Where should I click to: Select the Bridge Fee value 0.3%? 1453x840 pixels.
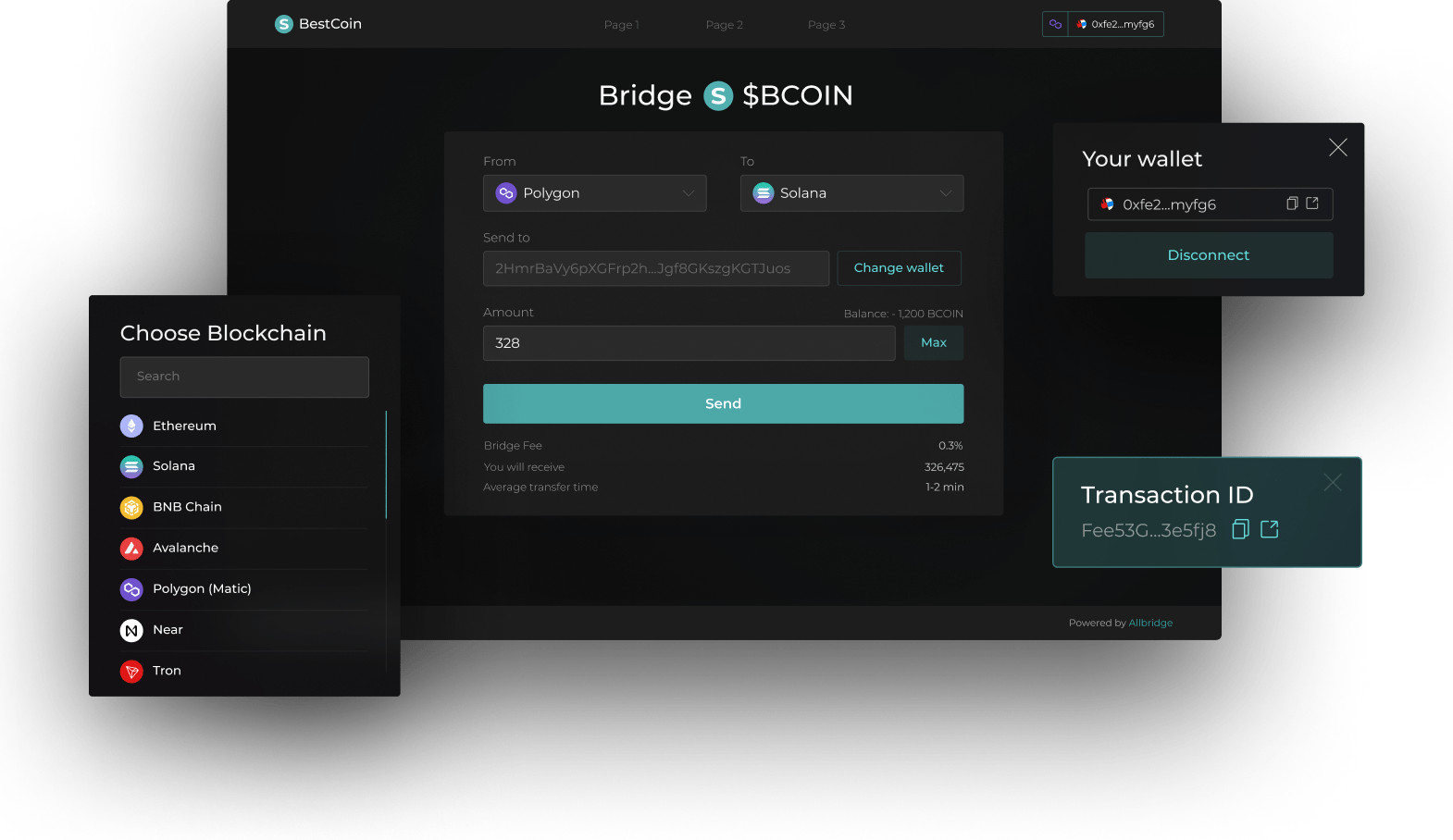pyautogui.click(x=950, y=446)
